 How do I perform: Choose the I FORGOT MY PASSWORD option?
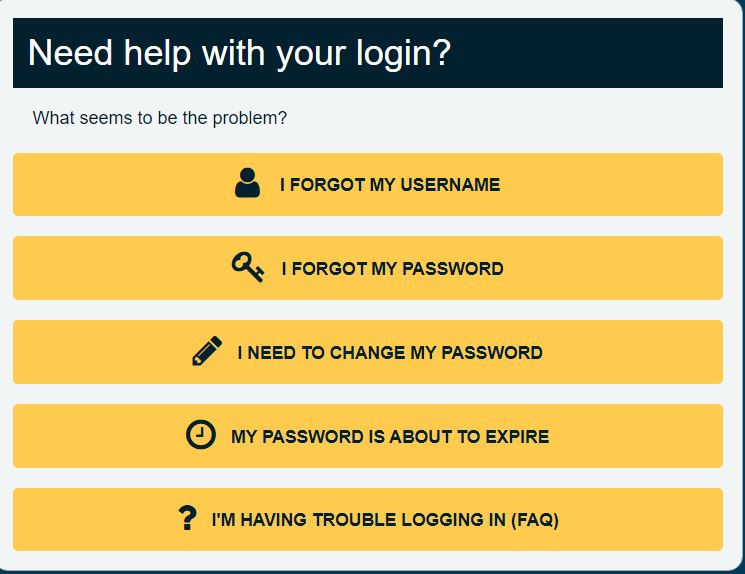click(x=368, y=268)
